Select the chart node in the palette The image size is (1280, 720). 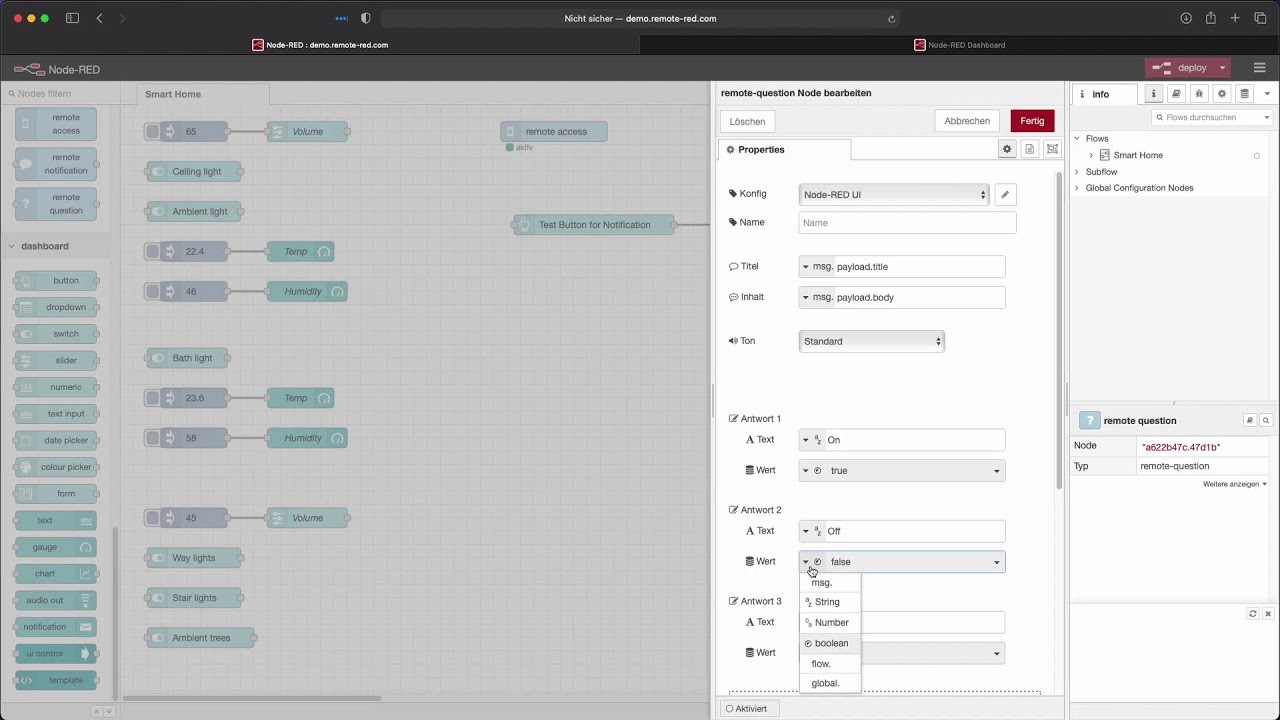(56, 574)
